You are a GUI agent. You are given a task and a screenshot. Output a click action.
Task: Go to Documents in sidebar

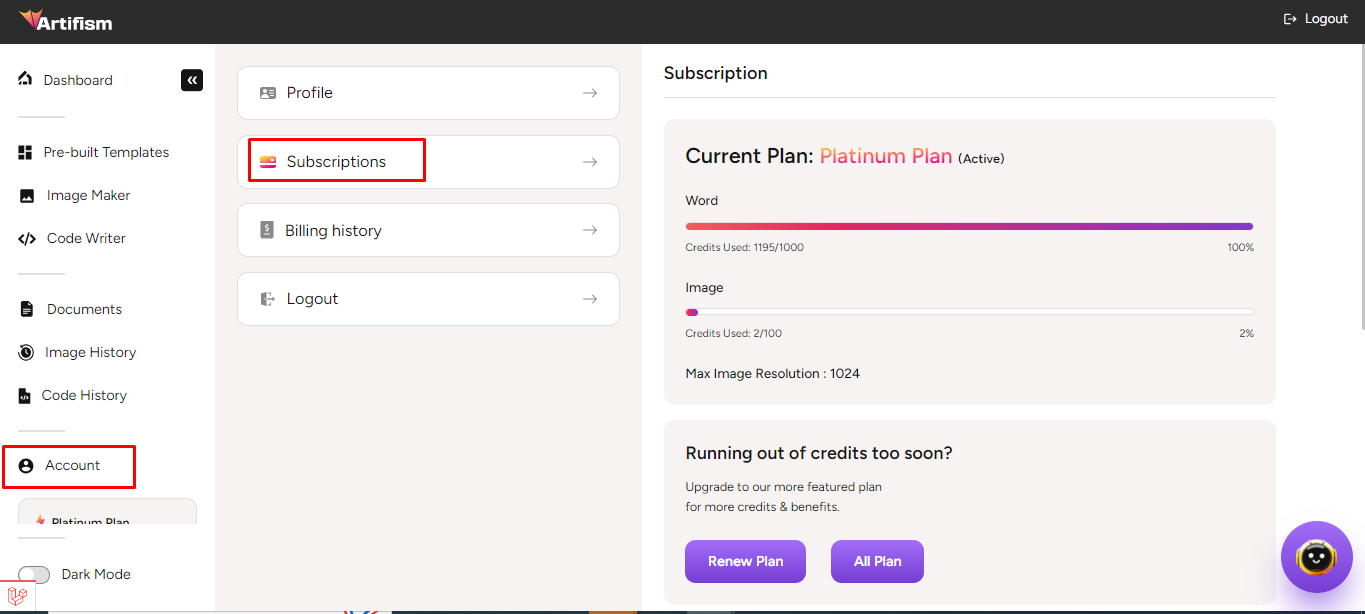tap(84, 309)
